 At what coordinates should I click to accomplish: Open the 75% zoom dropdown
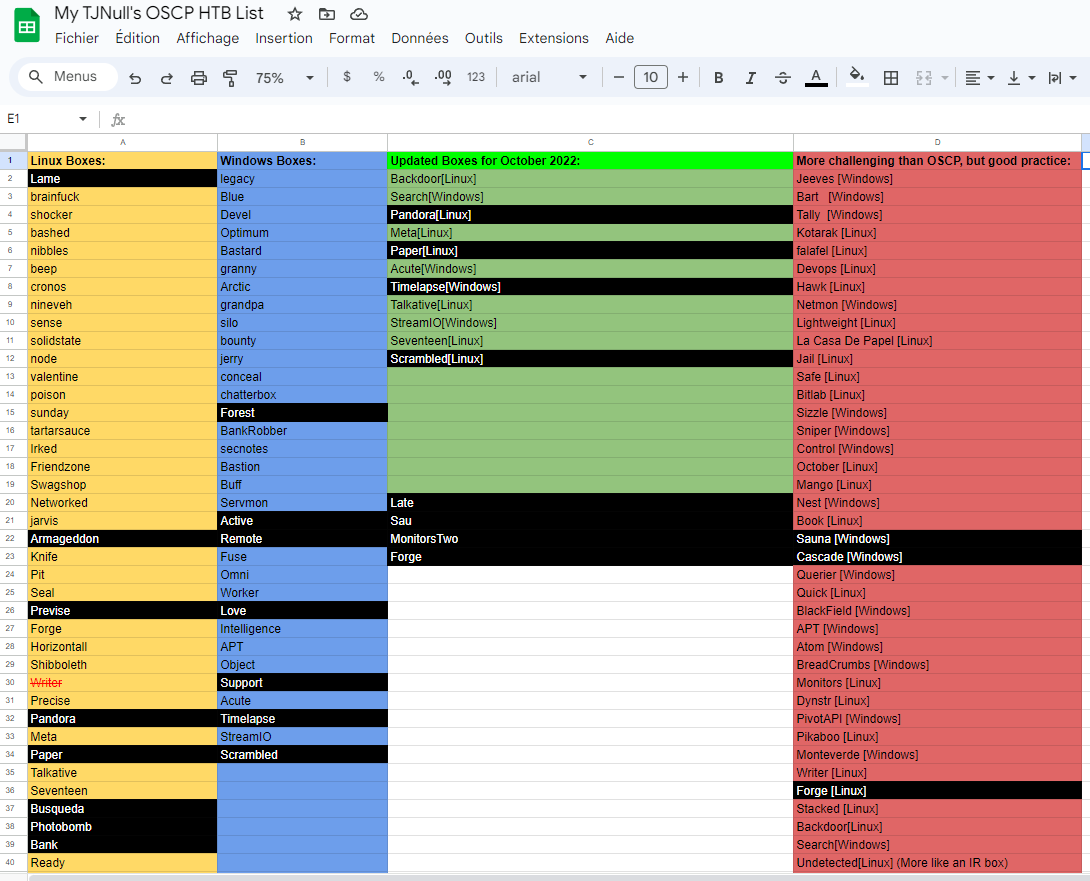[285, 78]
